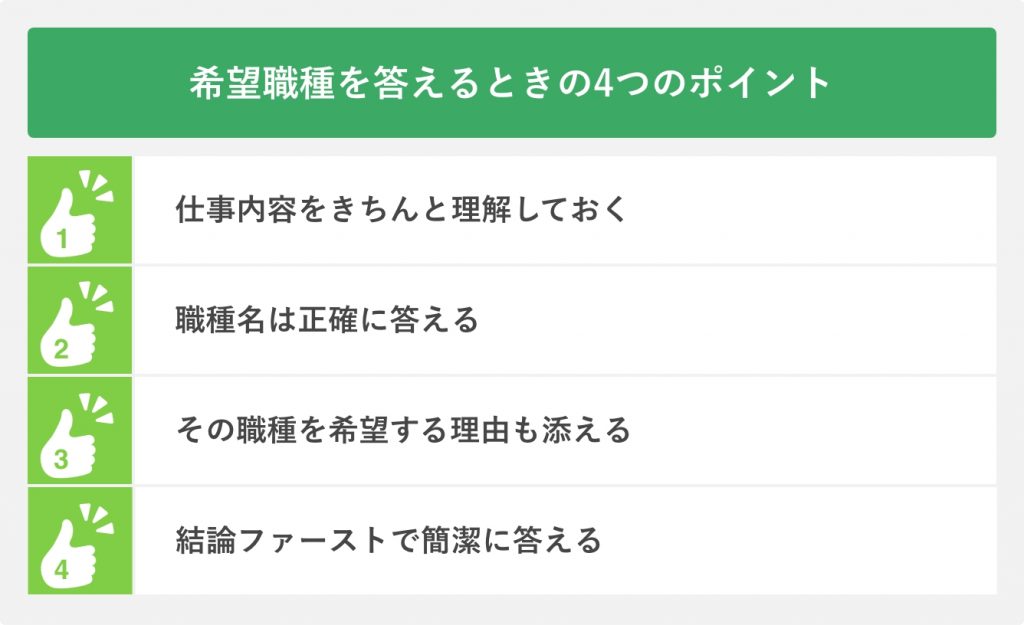Click the text その職種を希望する理由も添える
The image size is (1024, 625).
click(402, 431)
